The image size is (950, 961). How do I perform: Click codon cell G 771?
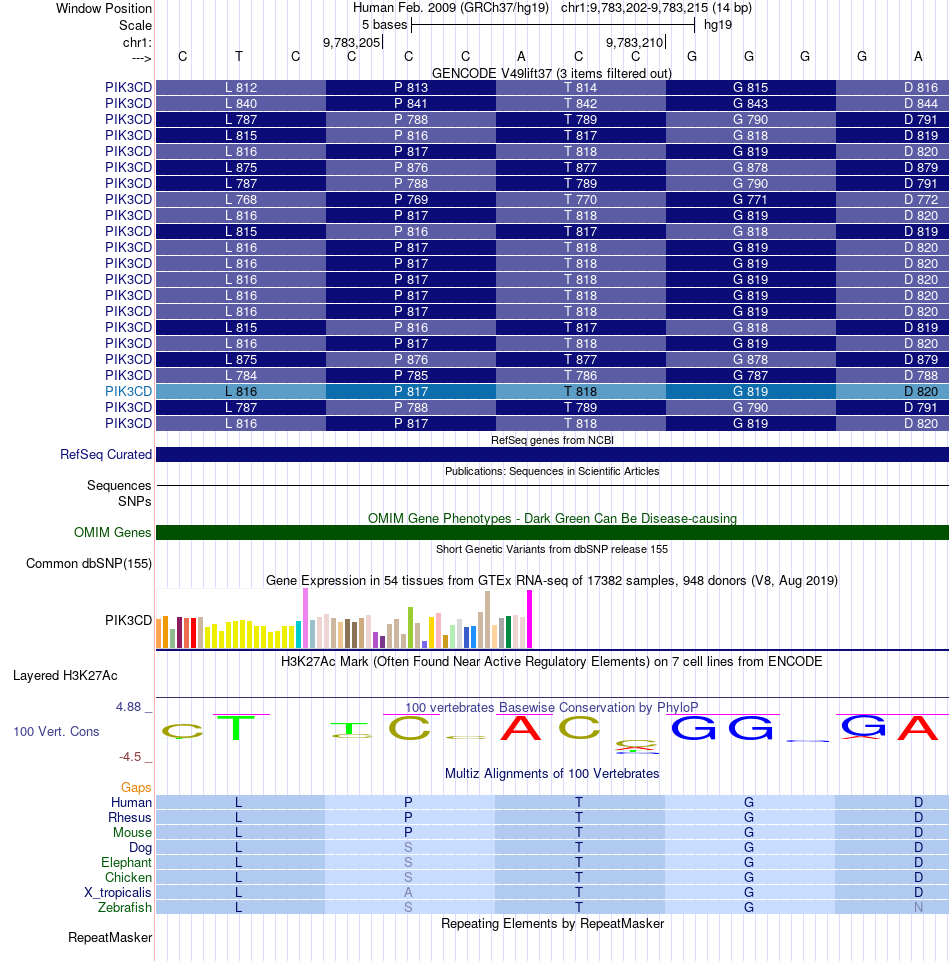[x=750, y=199]
